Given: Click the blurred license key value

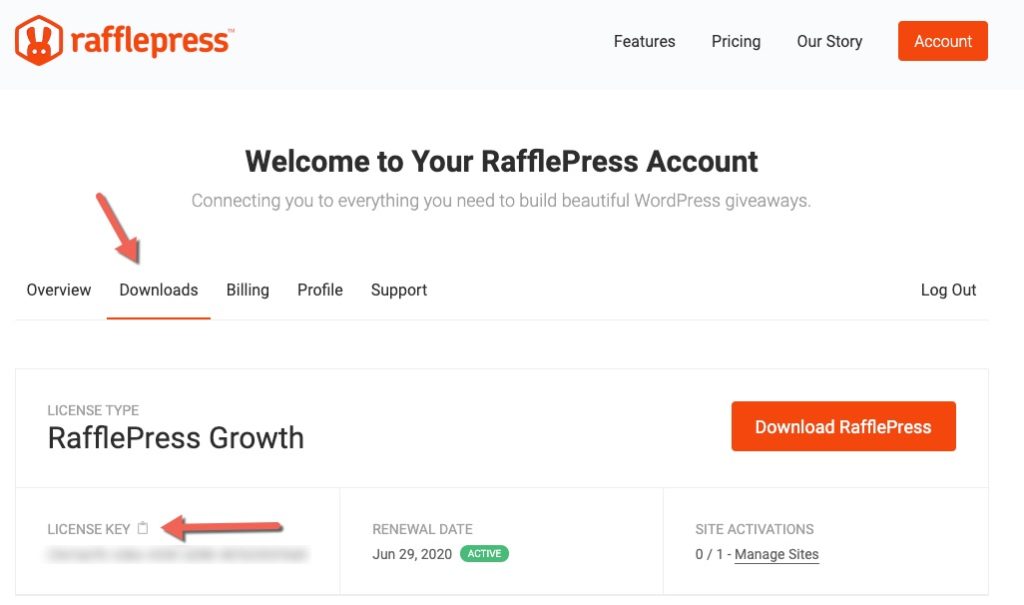Looking at the screenshot, I should pyautogui.click(x=177, y=555).
